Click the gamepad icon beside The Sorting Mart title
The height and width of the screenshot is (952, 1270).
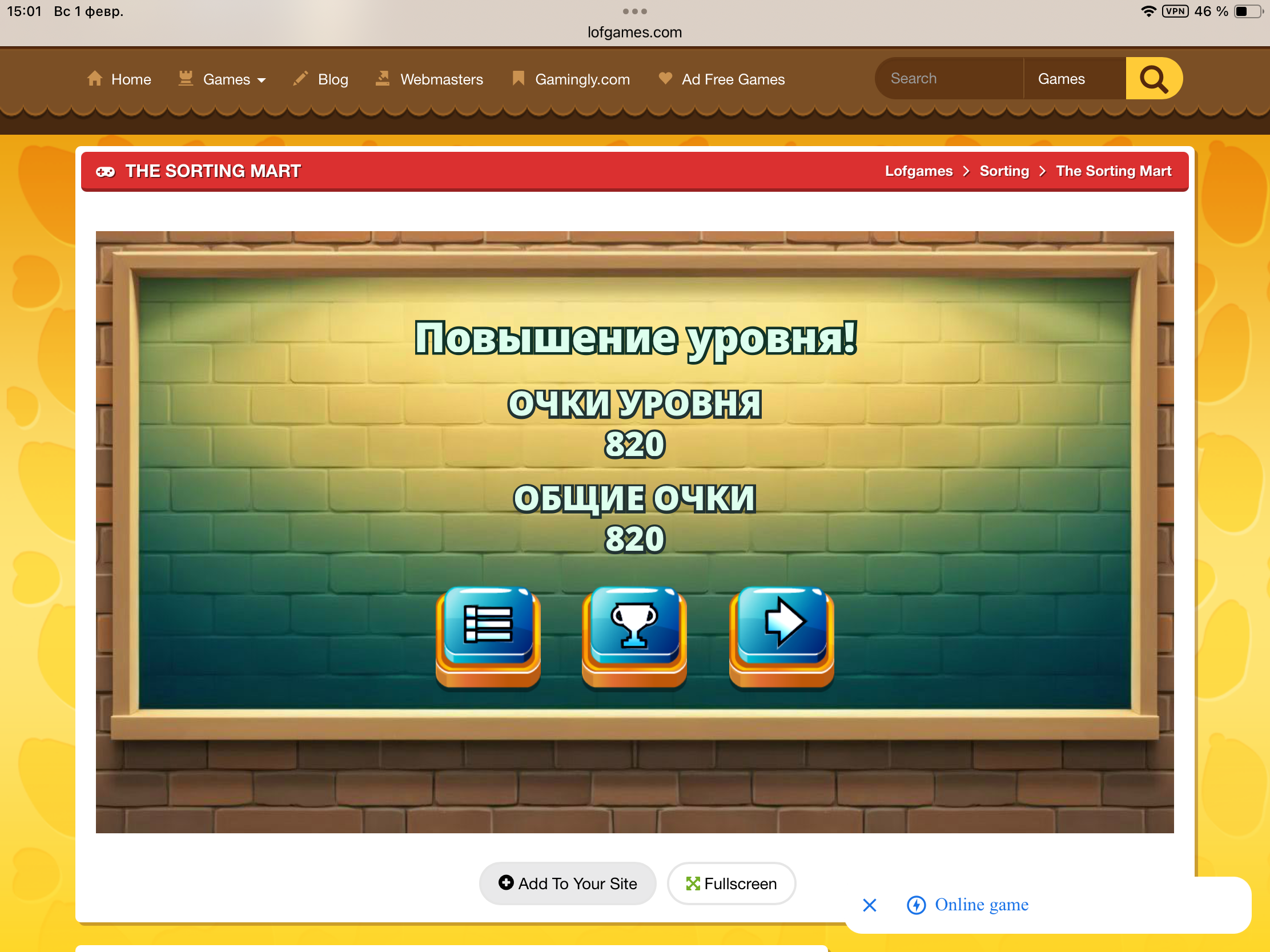[x=106, y=172]
